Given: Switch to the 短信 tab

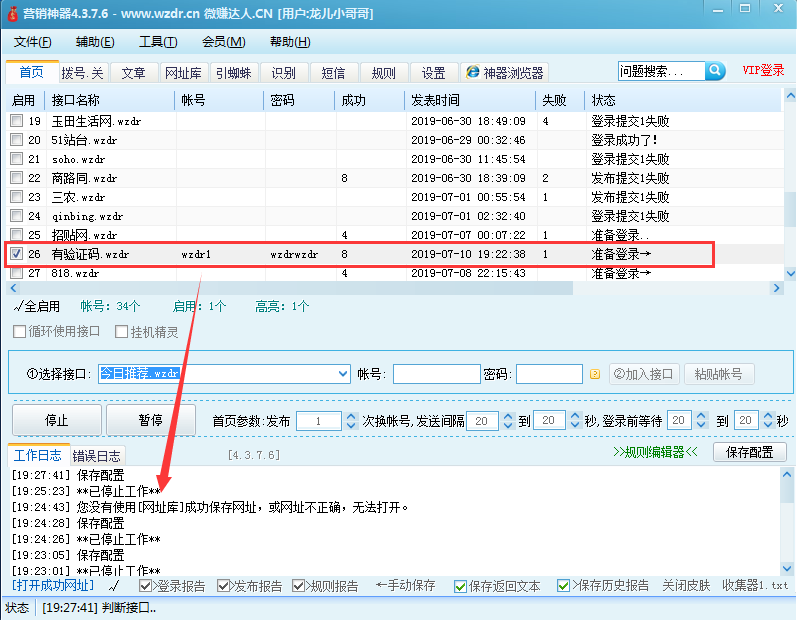Looking at the screenshot, I should 333,73.
